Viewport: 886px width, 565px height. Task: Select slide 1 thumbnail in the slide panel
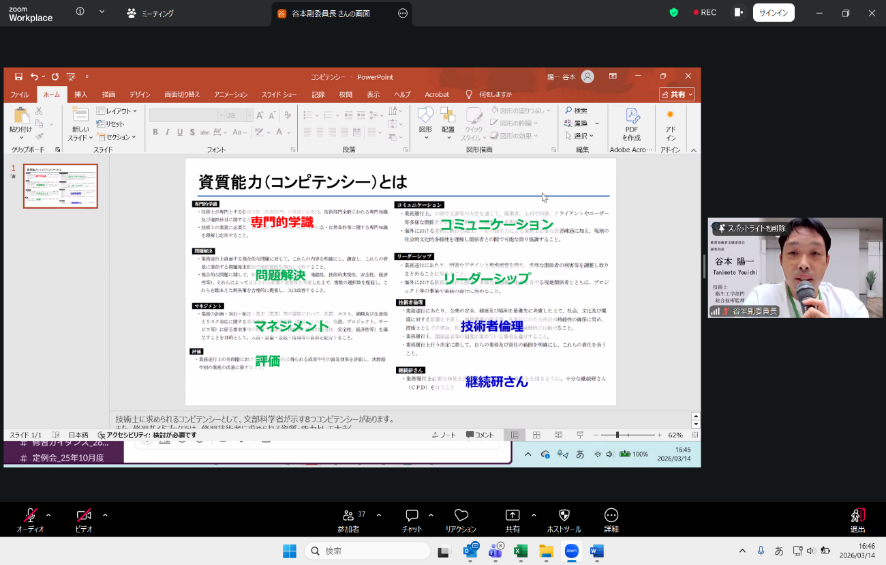[x=60, y=186]
